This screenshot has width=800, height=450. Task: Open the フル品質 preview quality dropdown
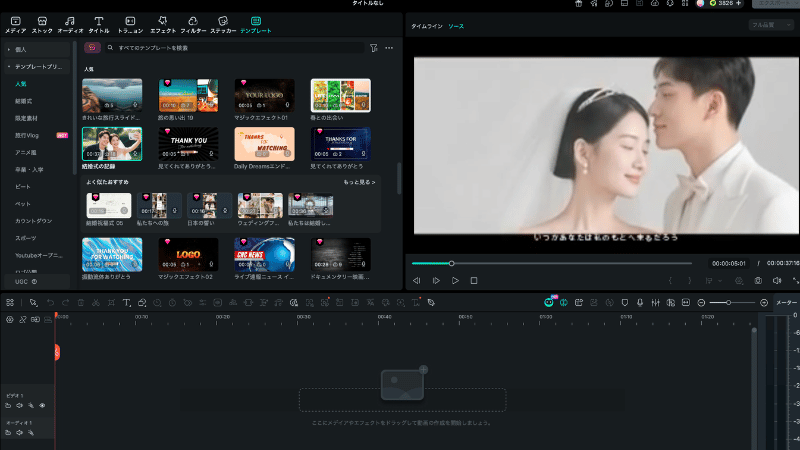pos(771,24)
